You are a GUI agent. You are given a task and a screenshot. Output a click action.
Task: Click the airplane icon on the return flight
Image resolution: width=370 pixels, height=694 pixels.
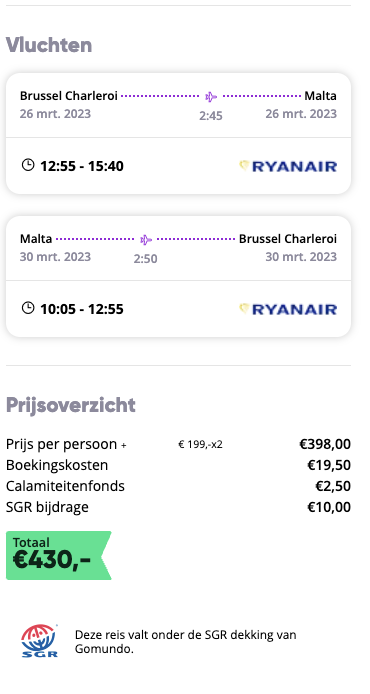pyautogui.click(x=146, y=239)
